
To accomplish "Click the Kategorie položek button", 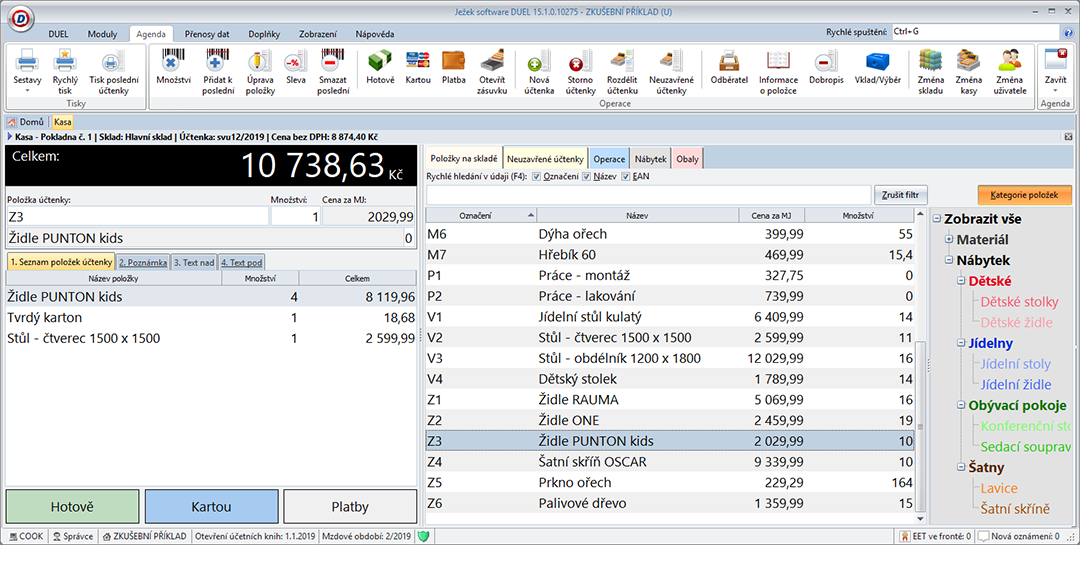I will tap(1024, 195).
